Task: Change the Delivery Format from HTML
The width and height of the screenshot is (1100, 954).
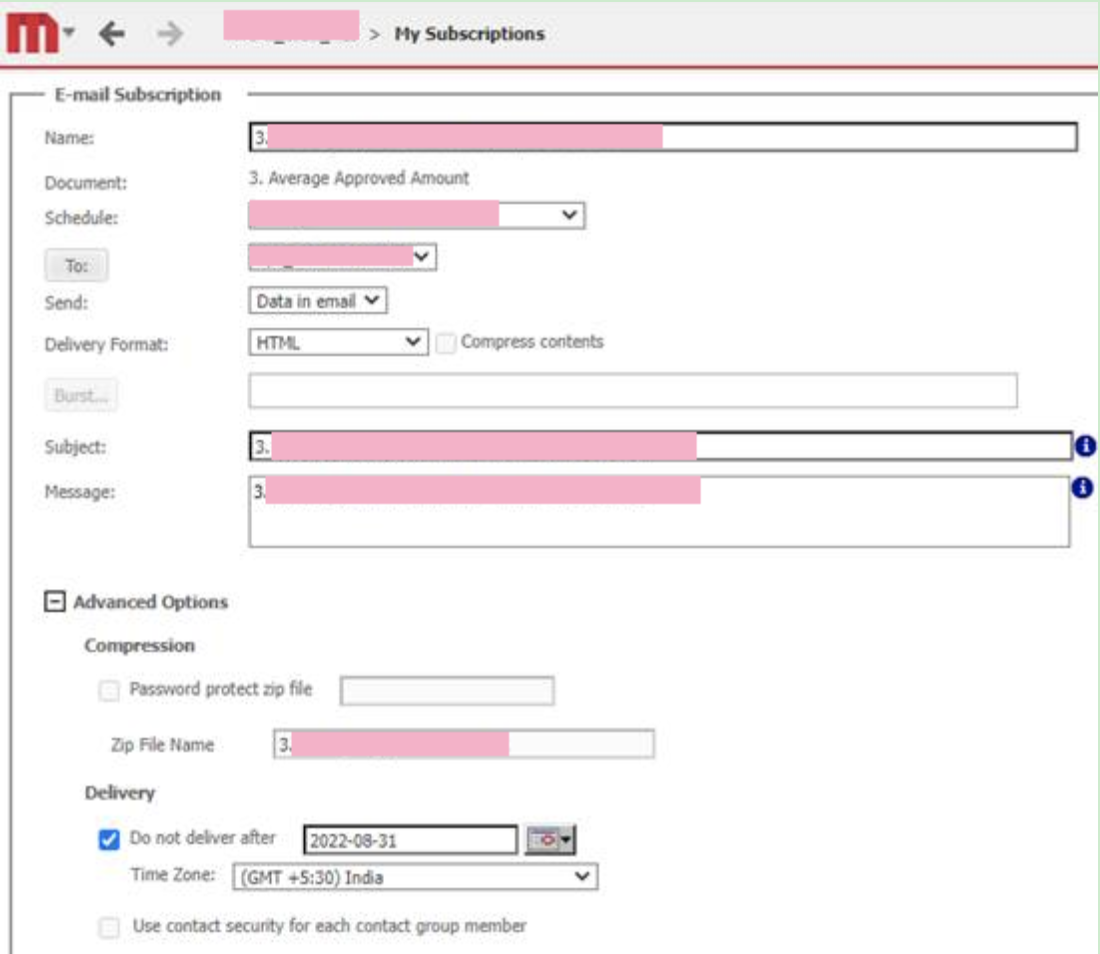Action: coord(415,340)
